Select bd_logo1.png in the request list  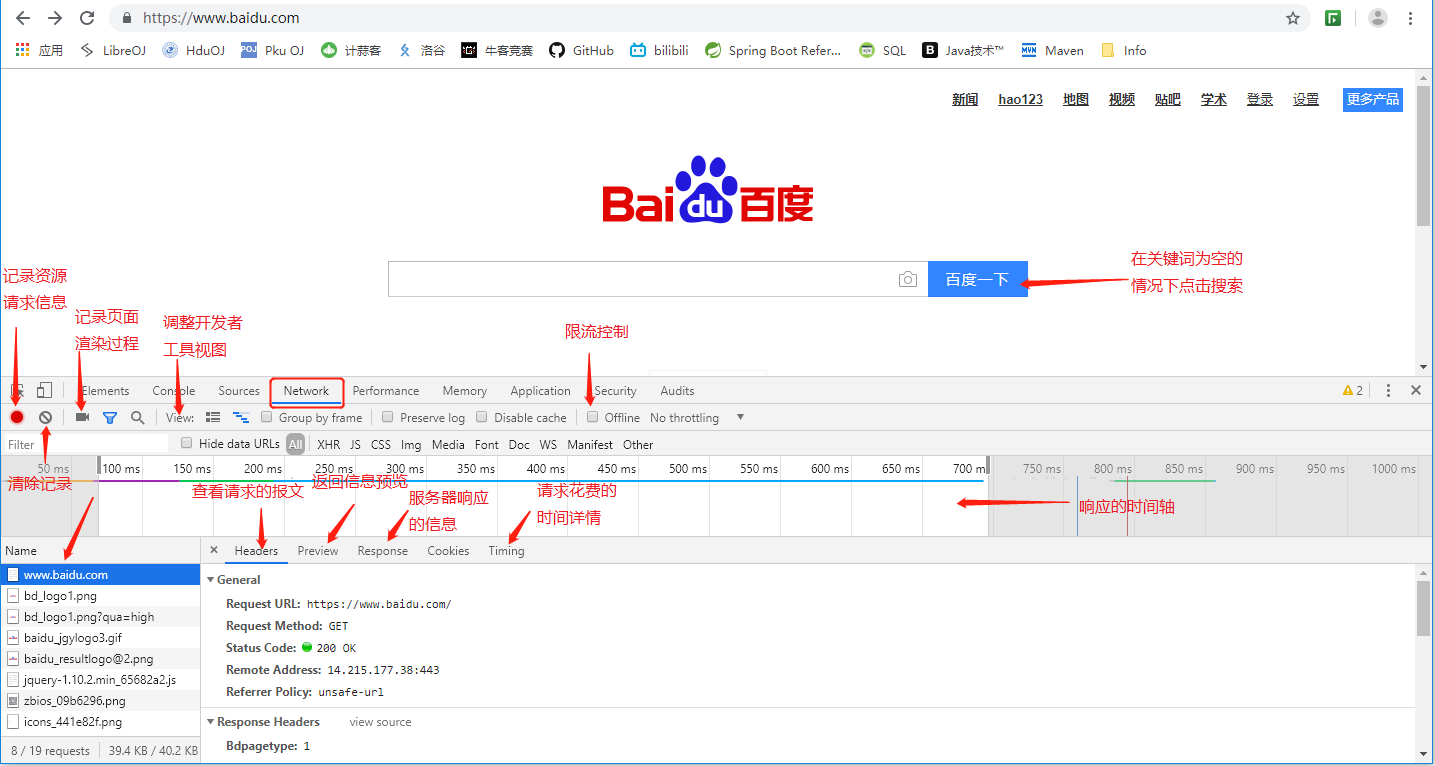pos(62,595)
